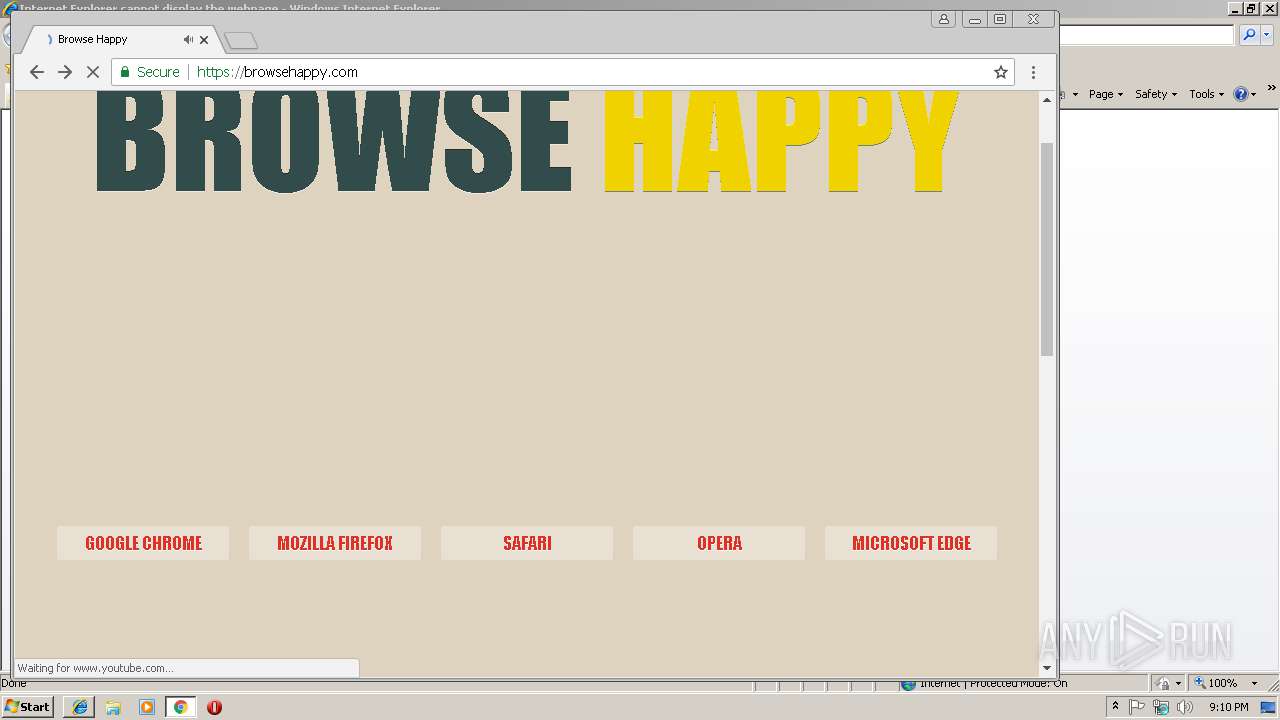Image resolution: width=1280 pixels, height=720 pixels.
Task: Open Internet Explorer from taskbar
Action: tap(79, 707)
